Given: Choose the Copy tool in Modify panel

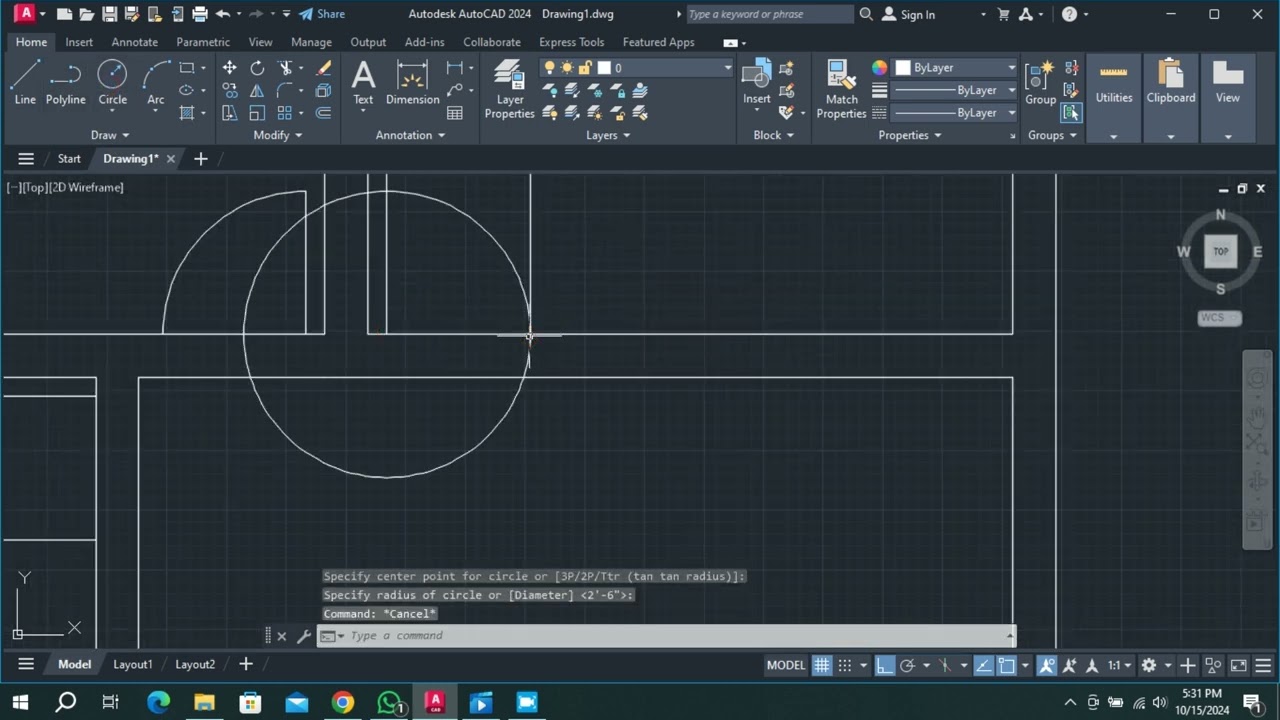Looking at the screenshot, I should pyautogui.click(x=230, y=91).
